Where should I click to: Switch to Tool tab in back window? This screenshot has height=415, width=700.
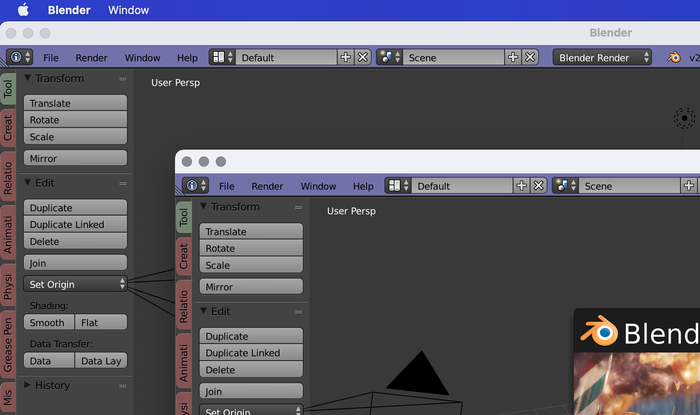click(x=8, y=89)
